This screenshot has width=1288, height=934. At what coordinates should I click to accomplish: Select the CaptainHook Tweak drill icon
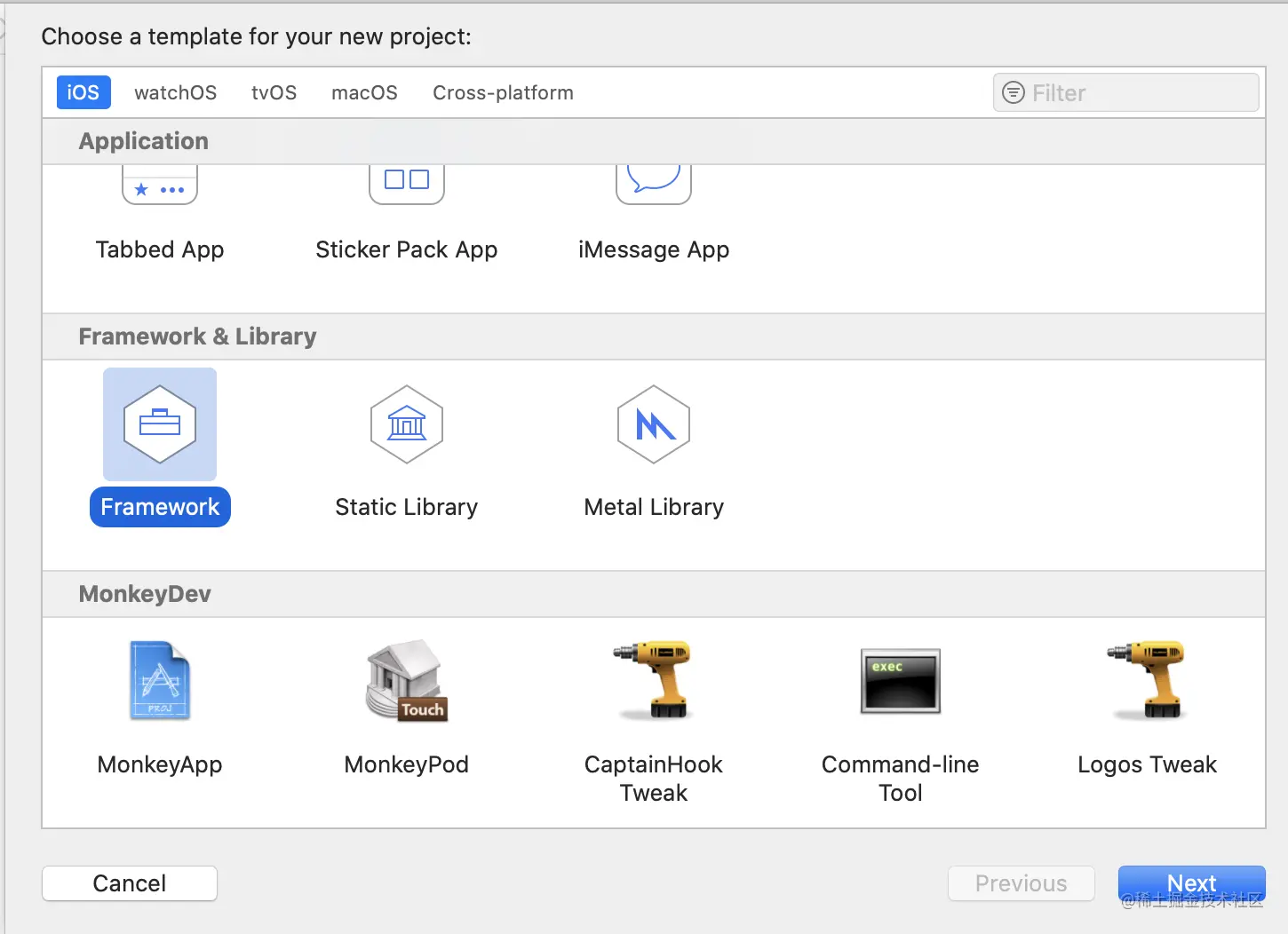(x=654, y=680)
